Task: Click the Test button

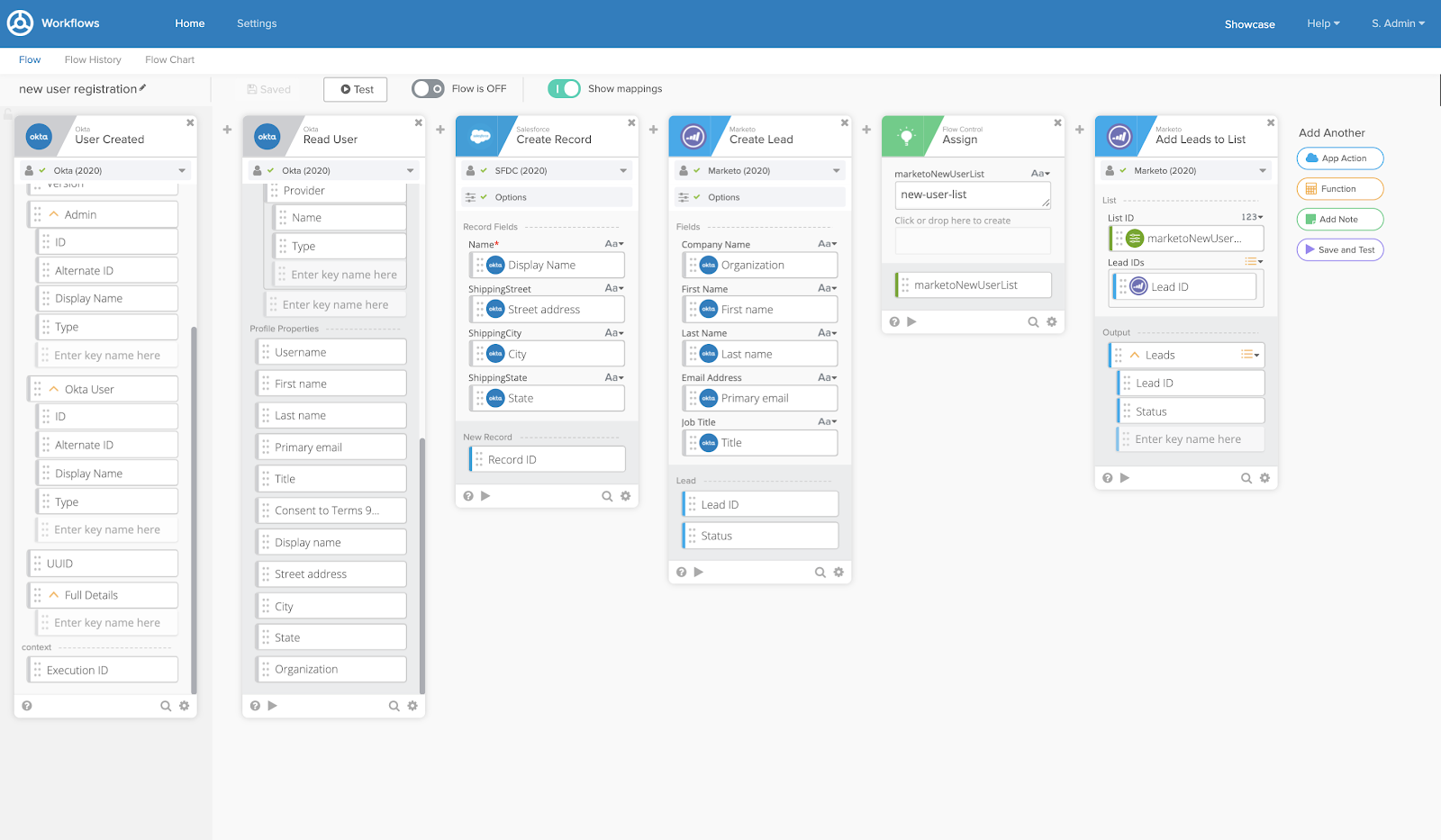Action: (356, 89)
